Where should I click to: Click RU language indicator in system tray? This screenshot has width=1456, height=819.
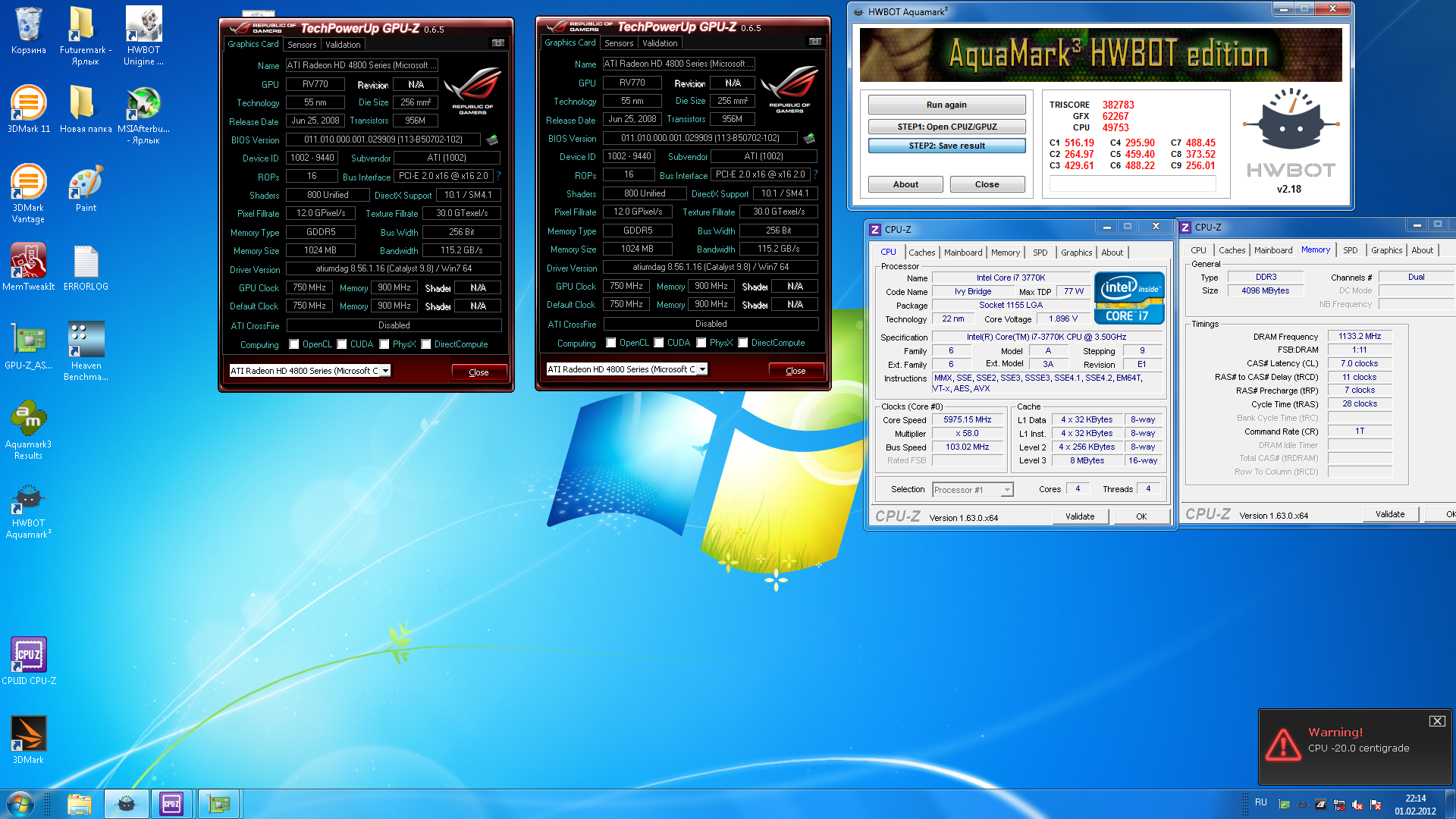(x=1261, y=802)
